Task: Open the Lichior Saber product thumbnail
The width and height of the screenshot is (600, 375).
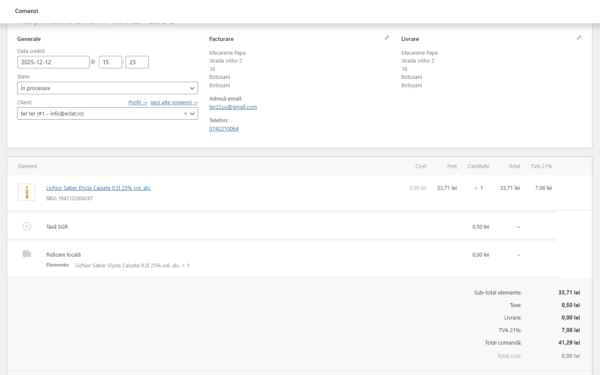Action: [x=27, y=192]
